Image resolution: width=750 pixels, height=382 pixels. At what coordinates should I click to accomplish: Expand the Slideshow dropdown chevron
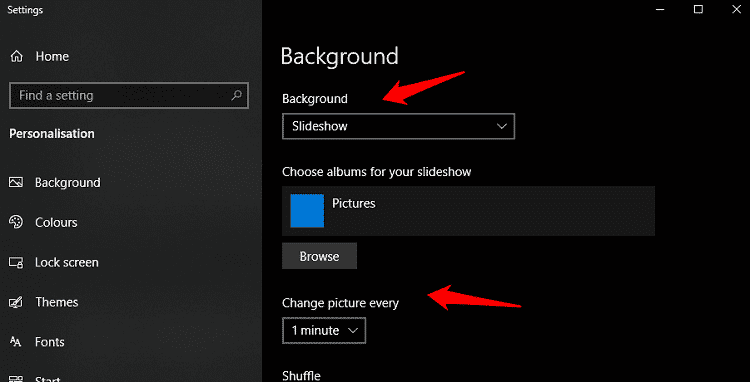502,127
